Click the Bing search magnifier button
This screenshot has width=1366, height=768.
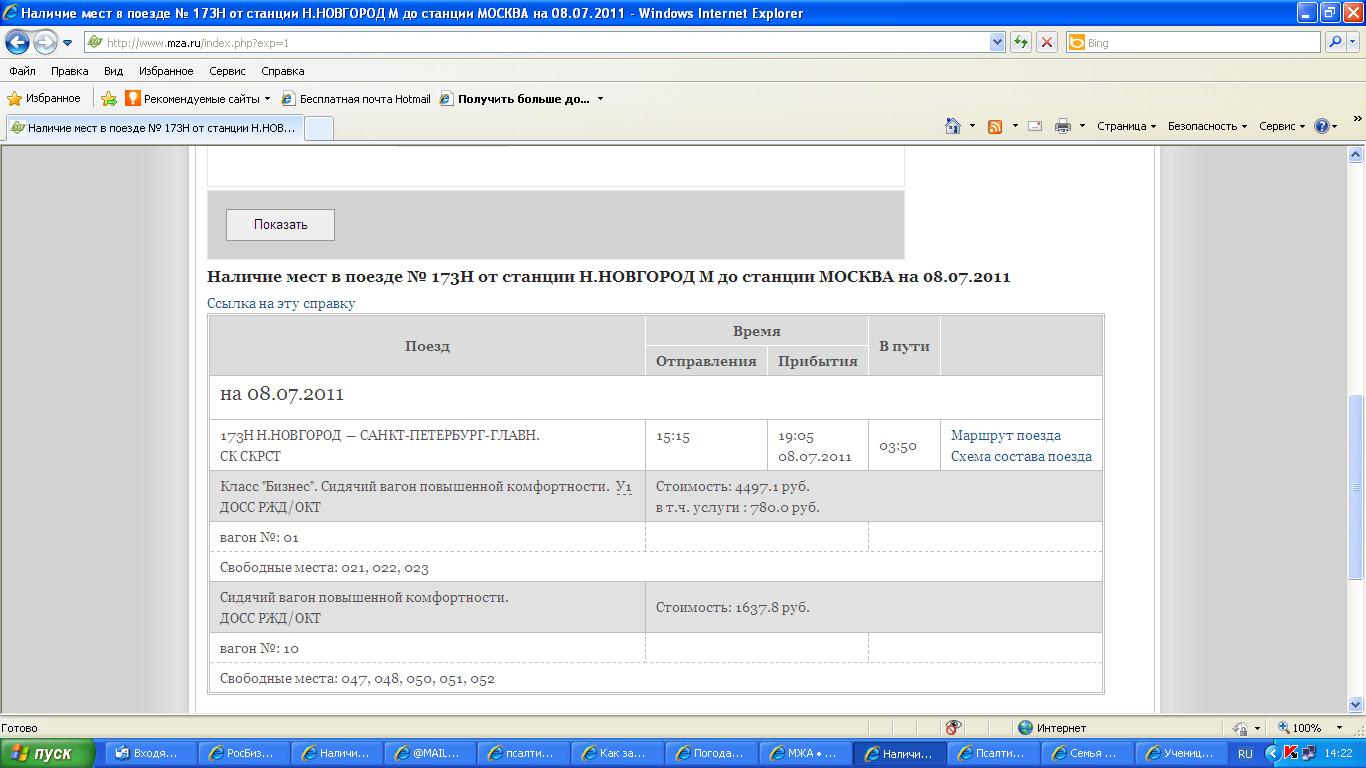tap(1335, 42)
